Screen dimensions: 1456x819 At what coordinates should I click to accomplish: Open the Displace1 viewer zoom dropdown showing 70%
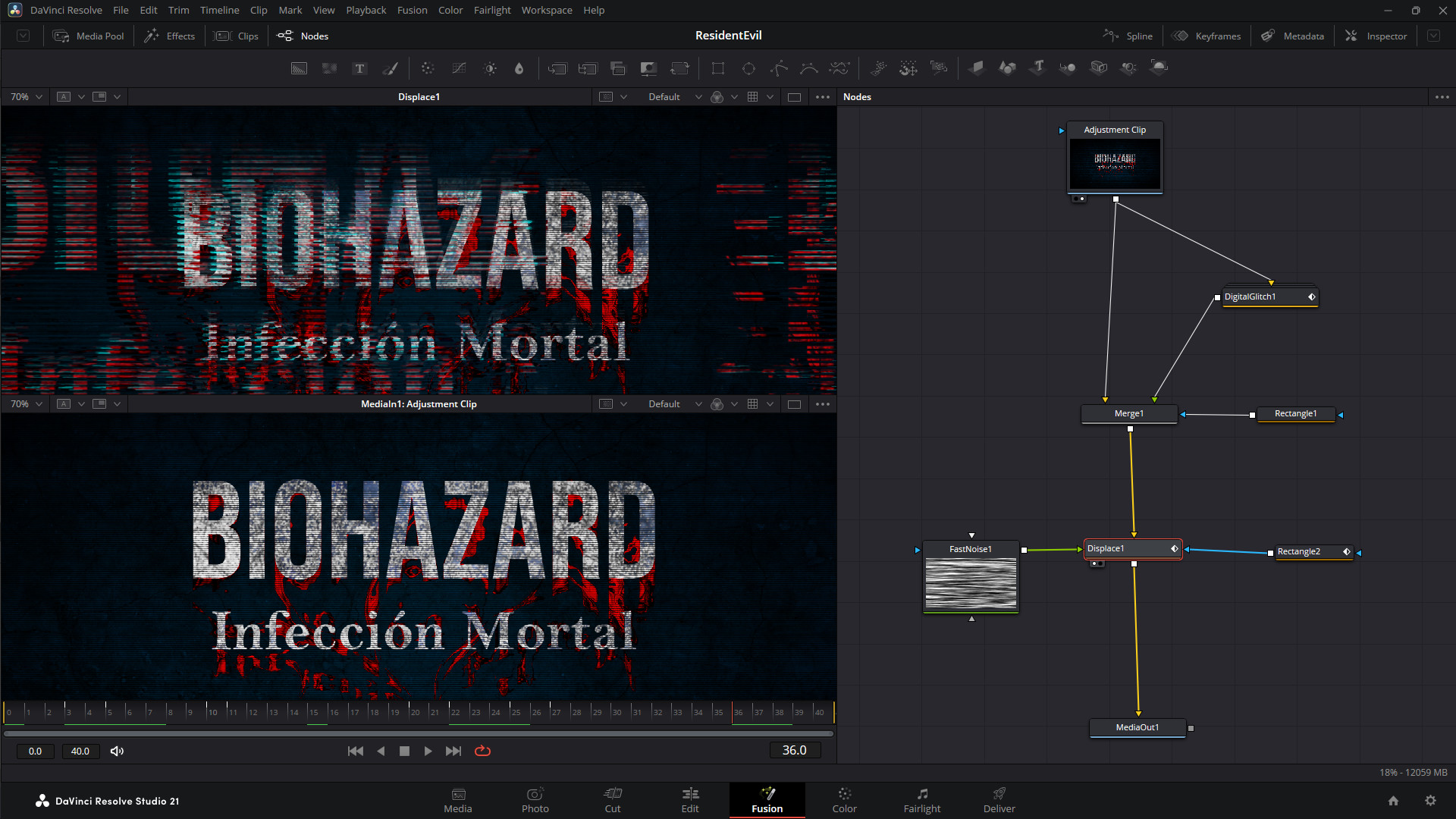27,97
